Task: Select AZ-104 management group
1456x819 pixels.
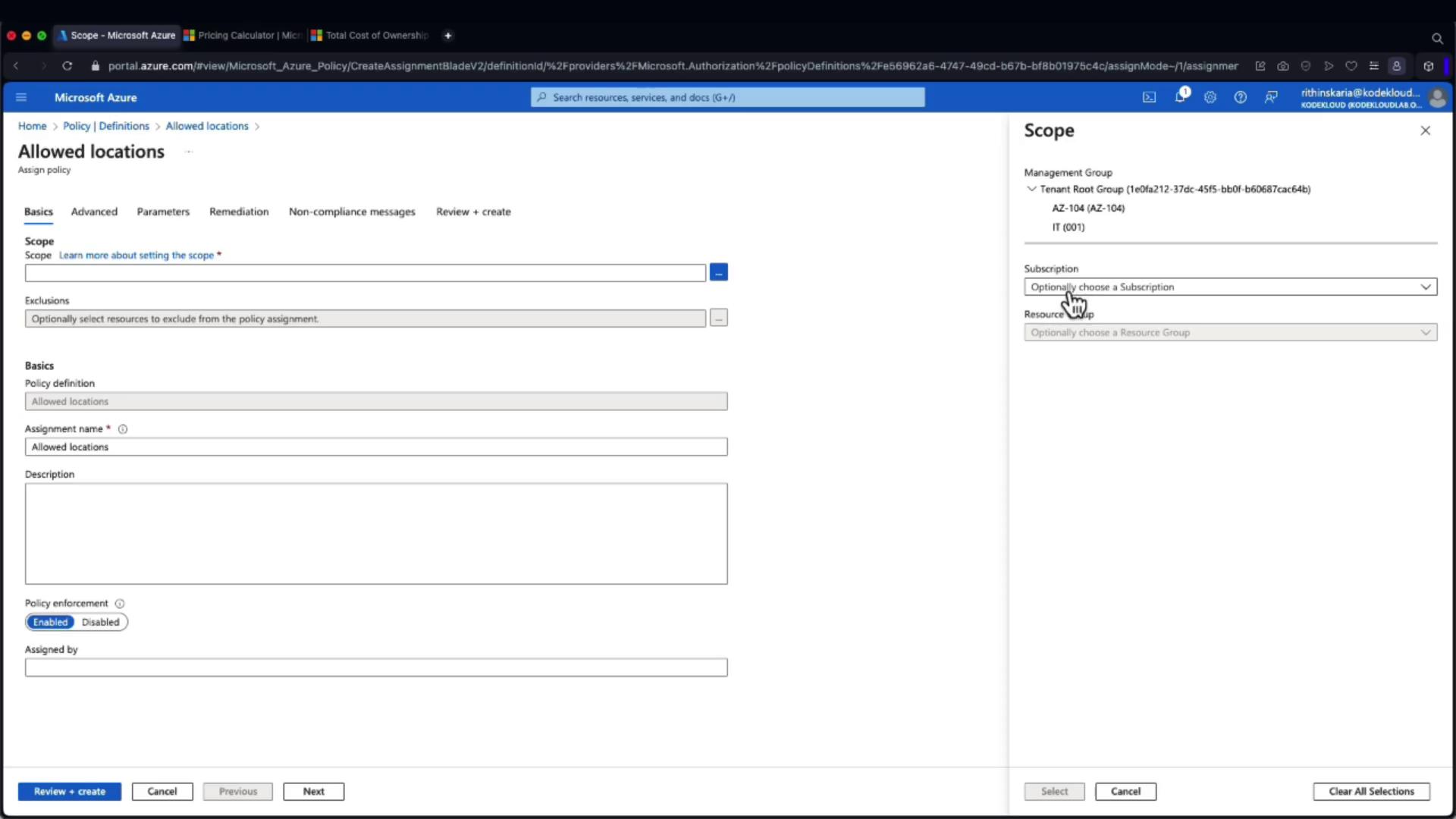Action: (x=1088, y=208)
